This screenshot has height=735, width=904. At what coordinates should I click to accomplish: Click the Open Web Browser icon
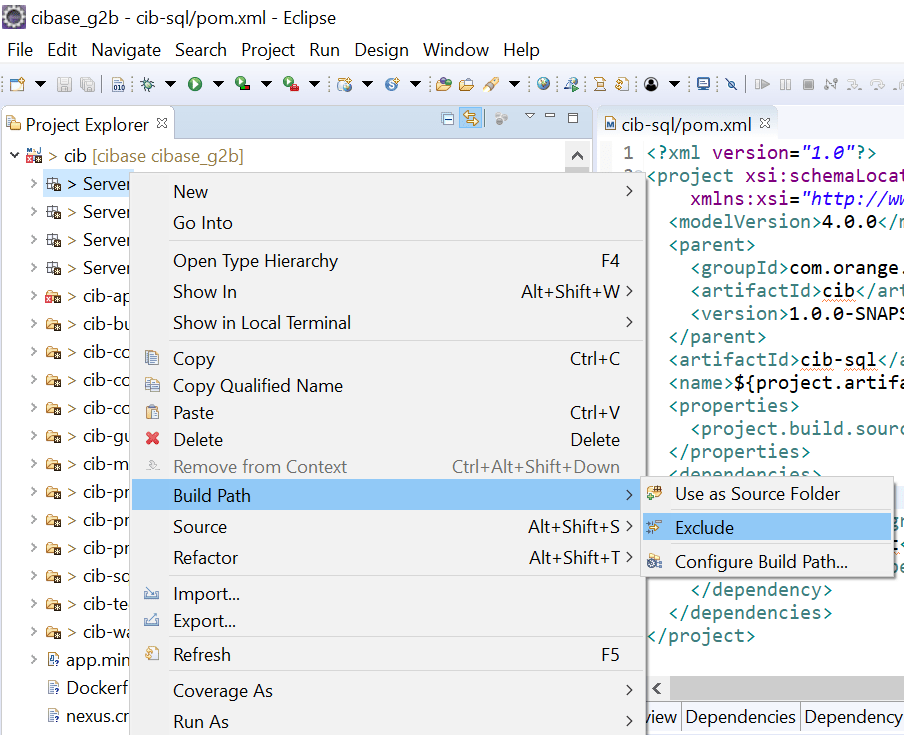click(545, 84)
